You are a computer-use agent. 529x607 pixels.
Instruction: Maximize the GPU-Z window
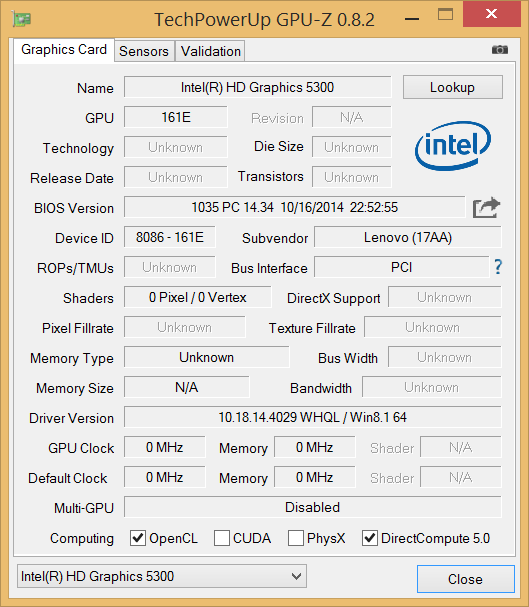(445, 15)
